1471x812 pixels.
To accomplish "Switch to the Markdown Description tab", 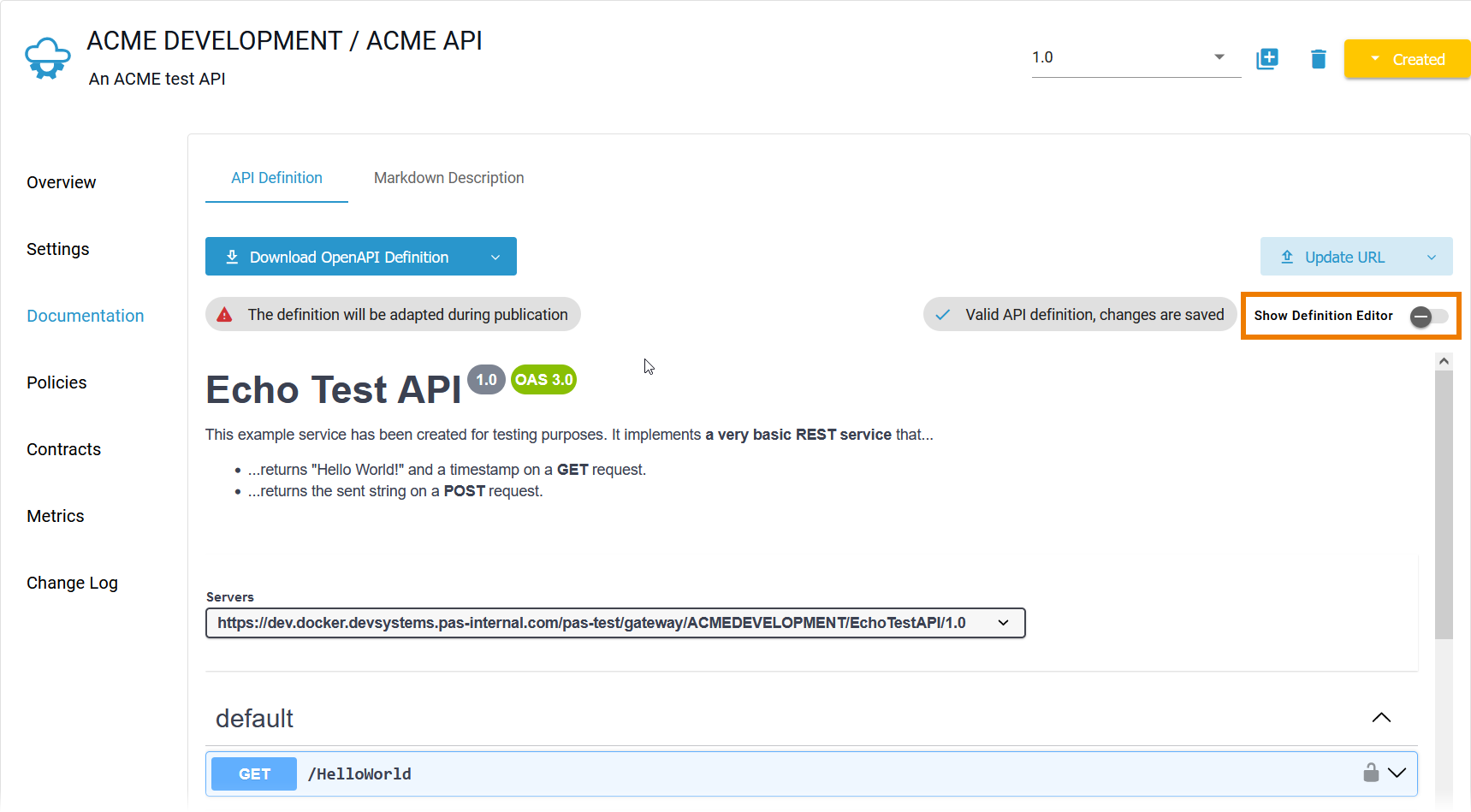I will 448,178.
